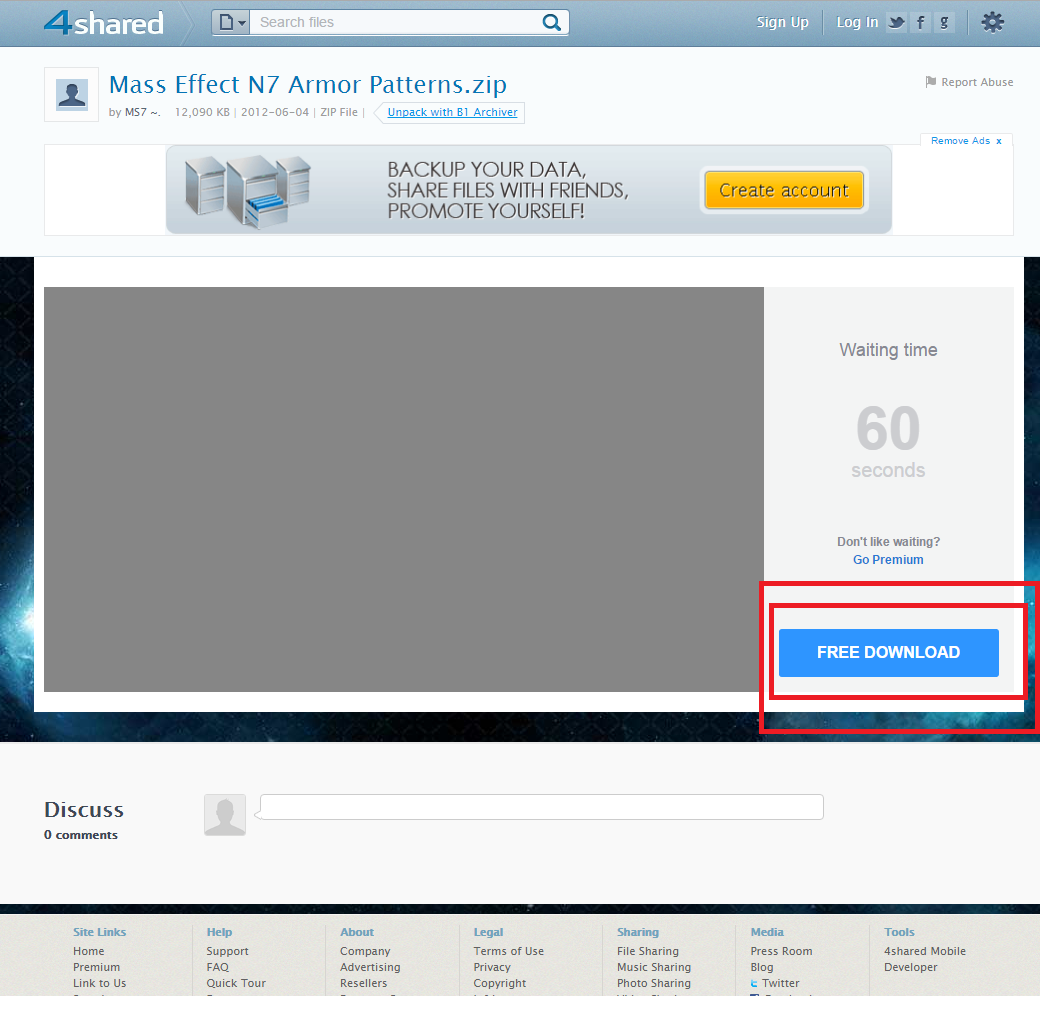Open the Photo Sharing footer link

654,983
